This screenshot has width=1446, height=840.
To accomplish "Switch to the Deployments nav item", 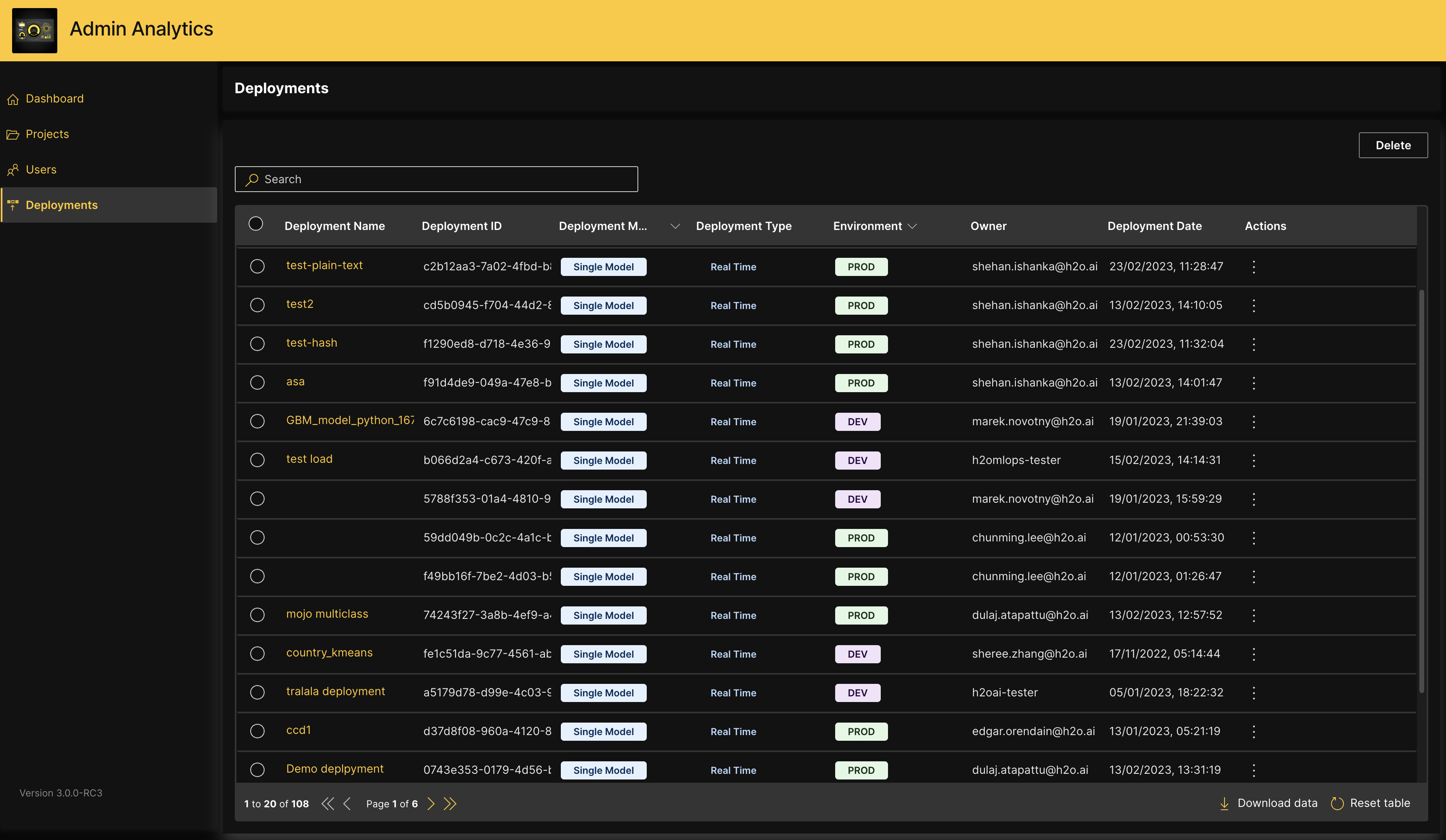I will (x=61, y=205).
